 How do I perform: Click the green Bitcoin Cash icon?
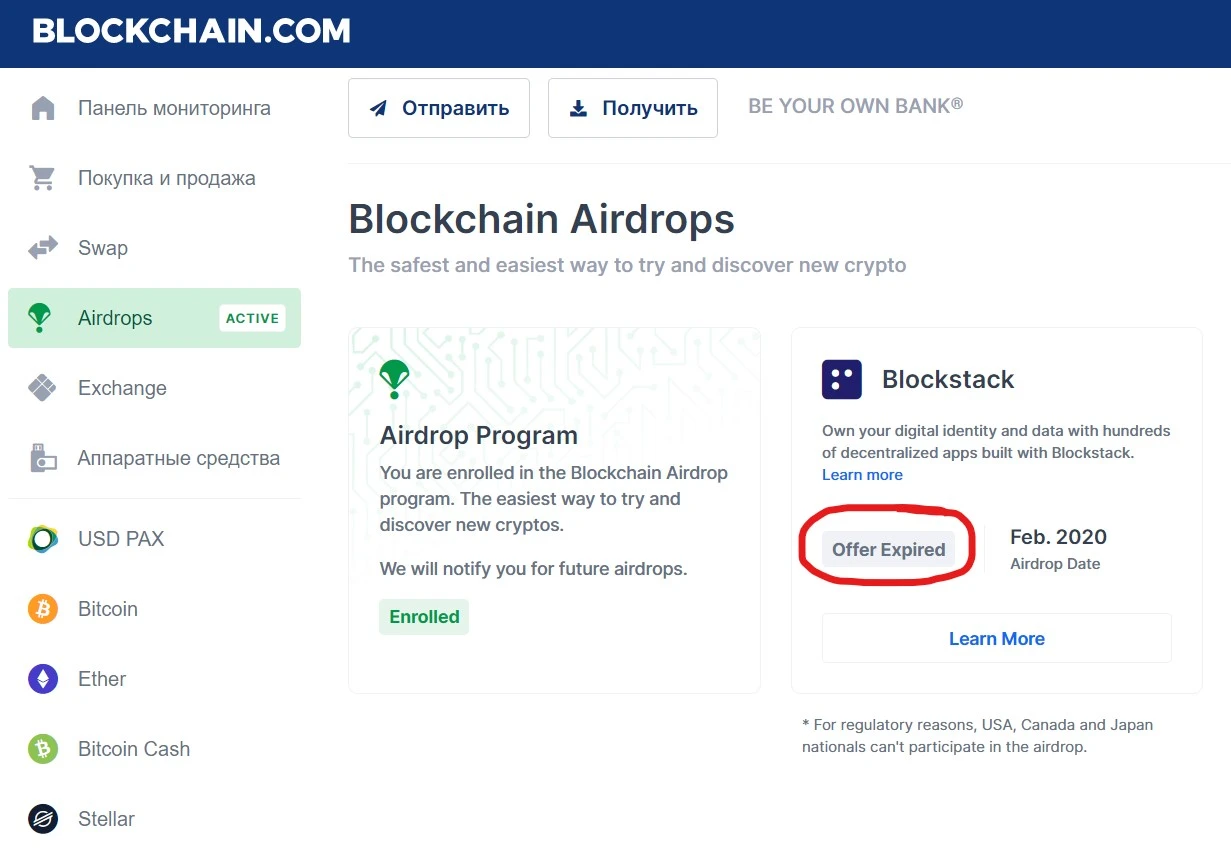coord(43,749)
